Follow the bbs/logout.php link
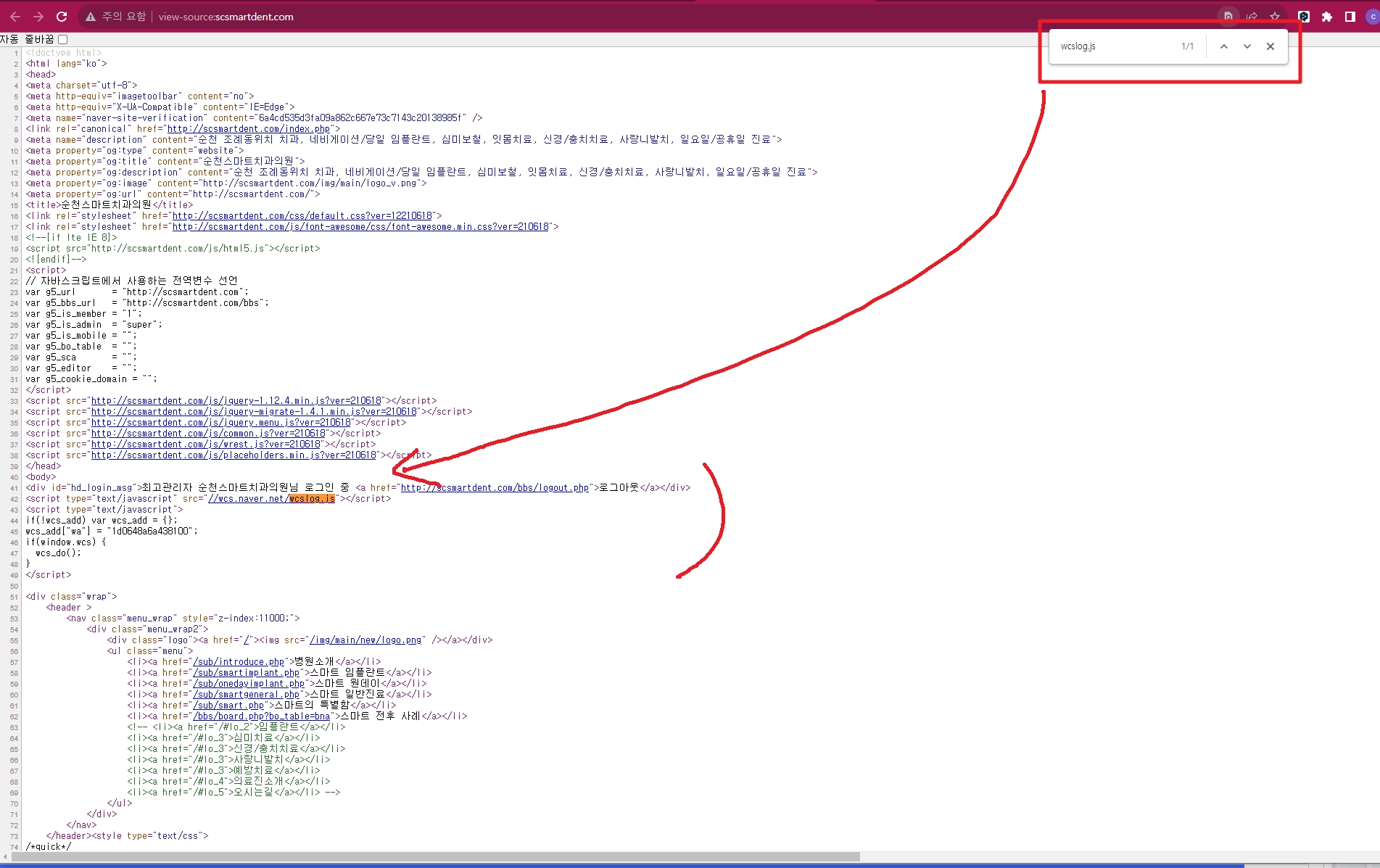This screenshot has width=1380, height=868. coord(495,488)
